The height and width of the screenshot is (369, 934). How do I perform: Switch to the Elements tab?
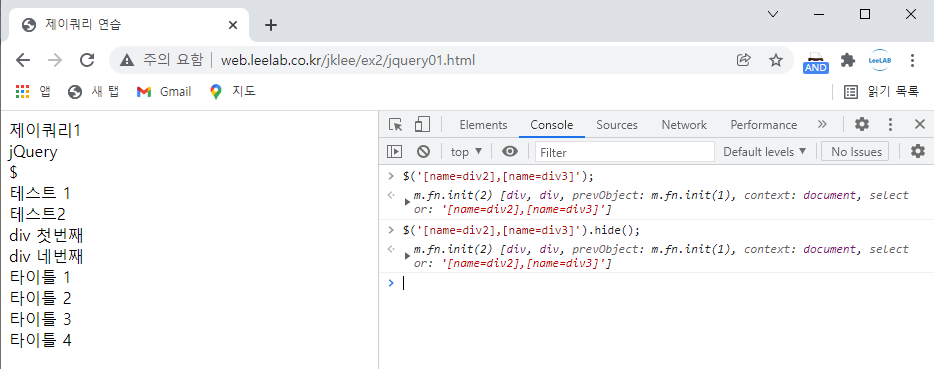[483, 125]
